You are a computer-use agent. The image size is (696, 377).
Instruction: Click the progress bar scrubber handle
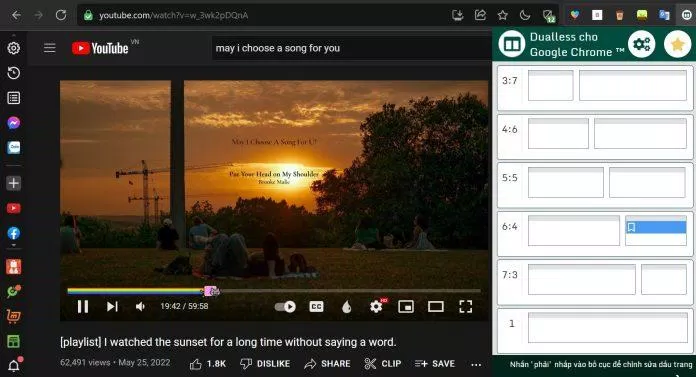click(x=211, y=291)
